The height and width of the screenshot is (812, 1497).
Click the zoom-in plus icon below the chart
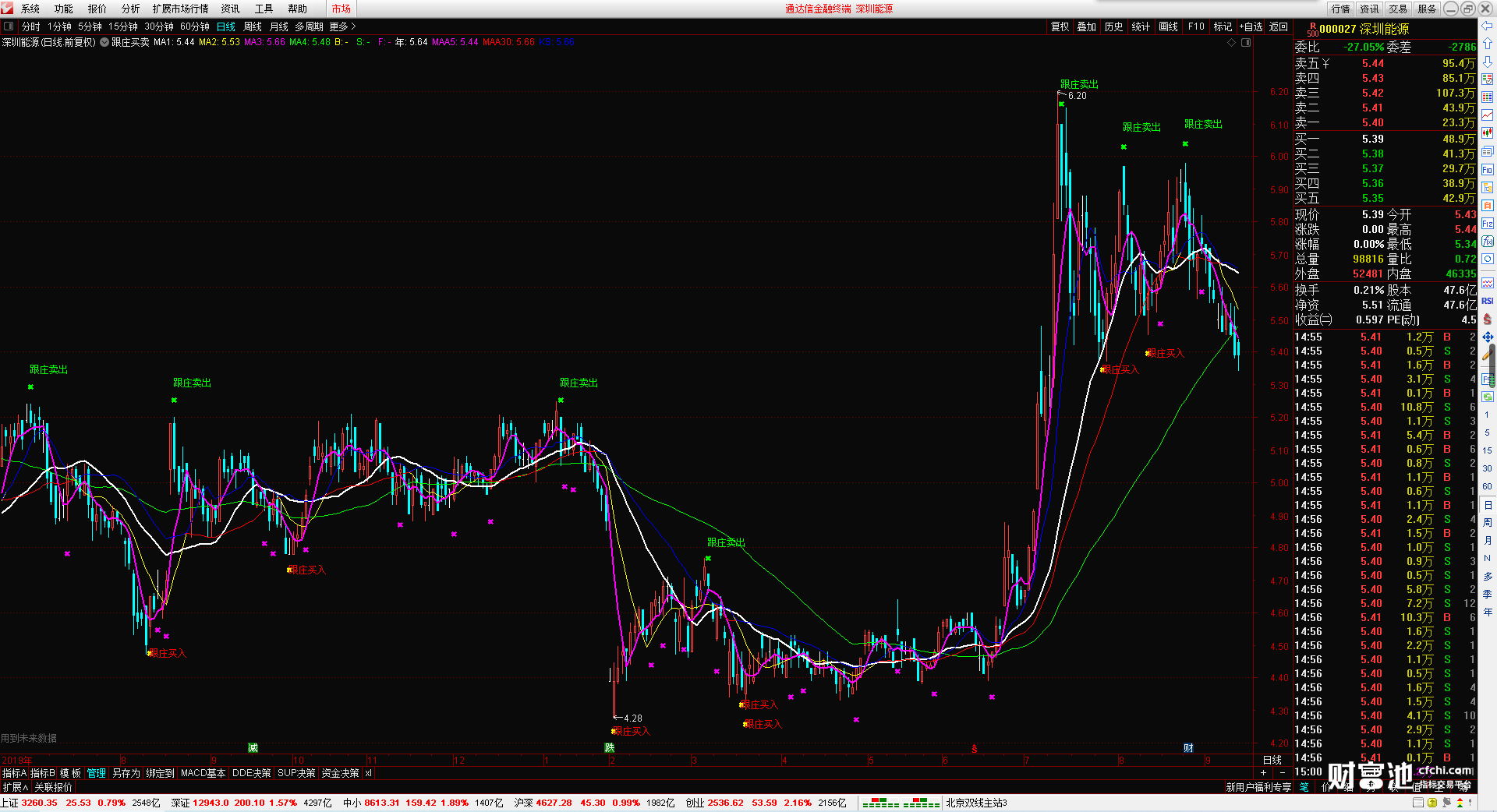[x=1264, y=772]
